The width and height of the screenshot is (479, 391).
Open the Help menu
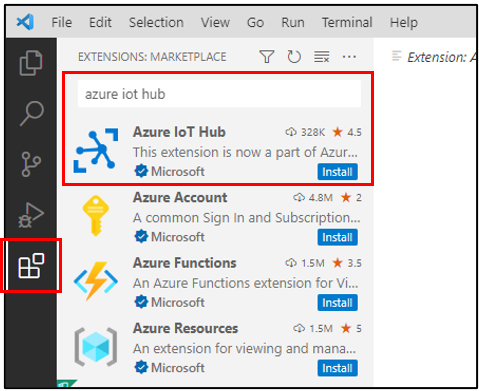click(404, 23)
